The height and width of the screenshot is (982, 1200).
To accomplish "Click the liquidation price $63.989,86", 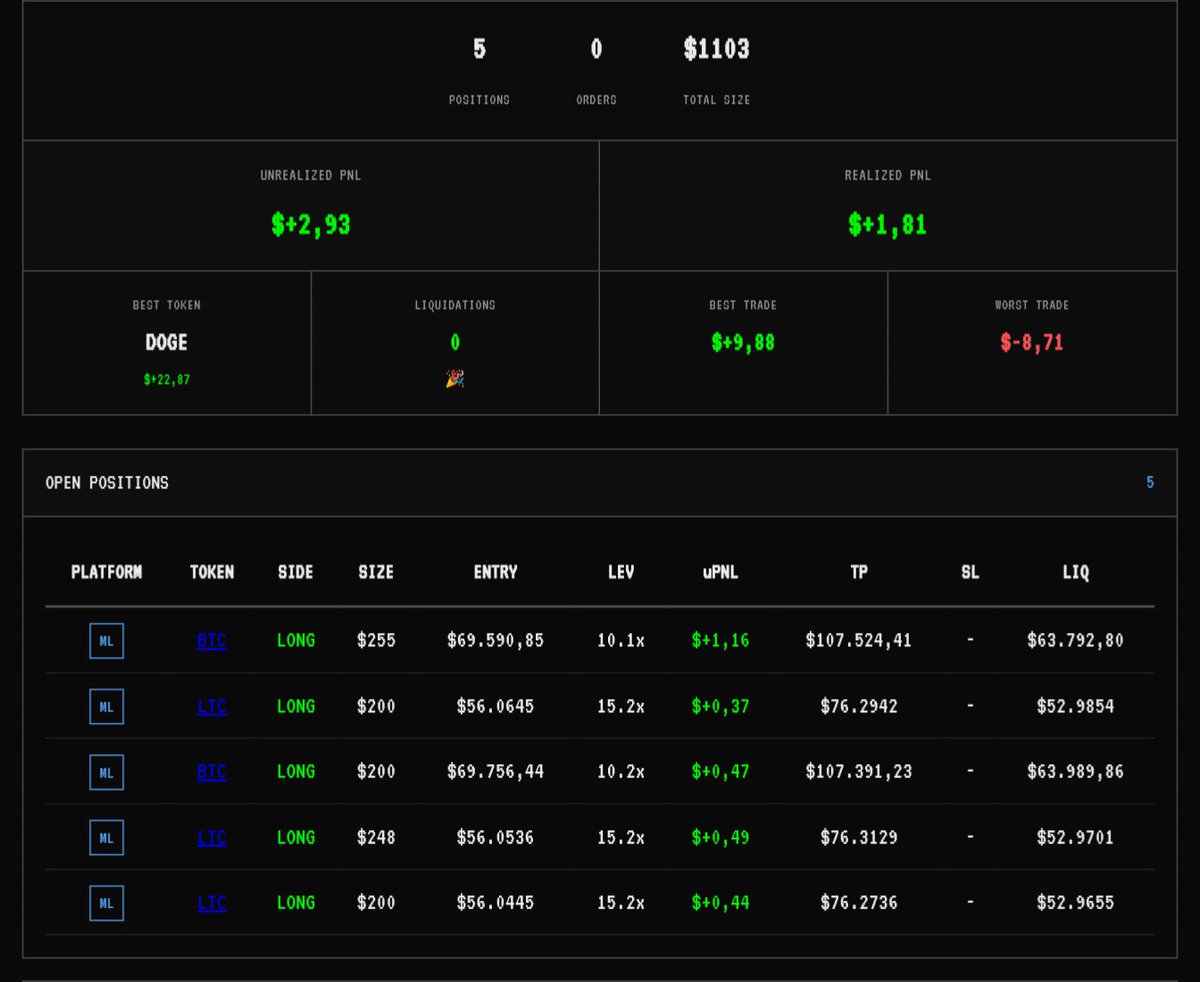I will click(1076, 772).
